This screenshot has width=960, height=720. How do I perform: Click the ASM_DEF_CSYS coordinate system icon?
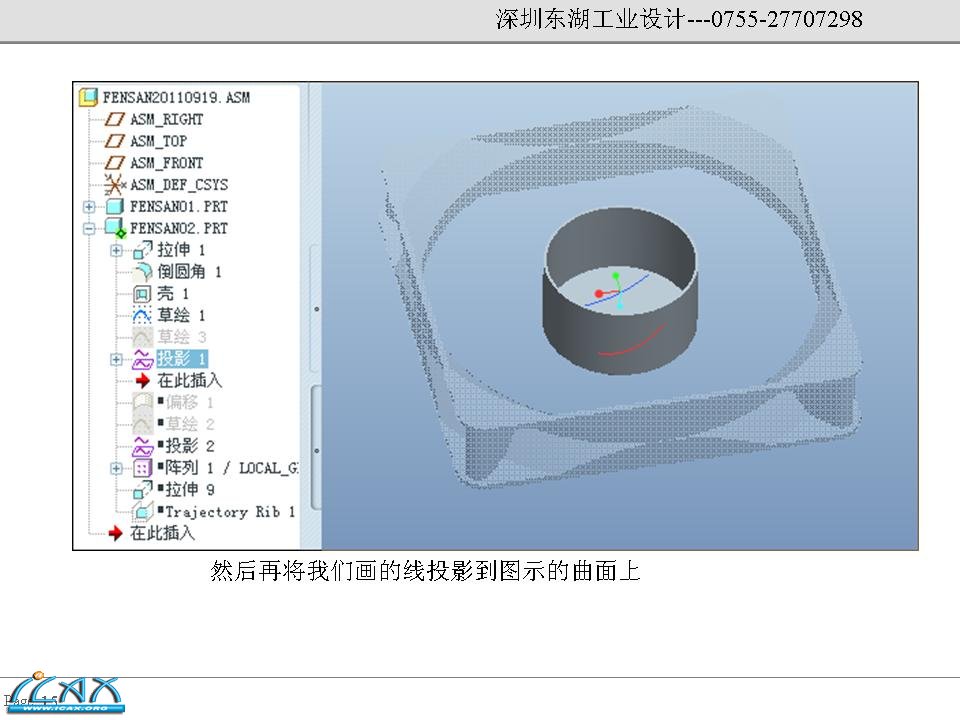(x=114, y=184)
